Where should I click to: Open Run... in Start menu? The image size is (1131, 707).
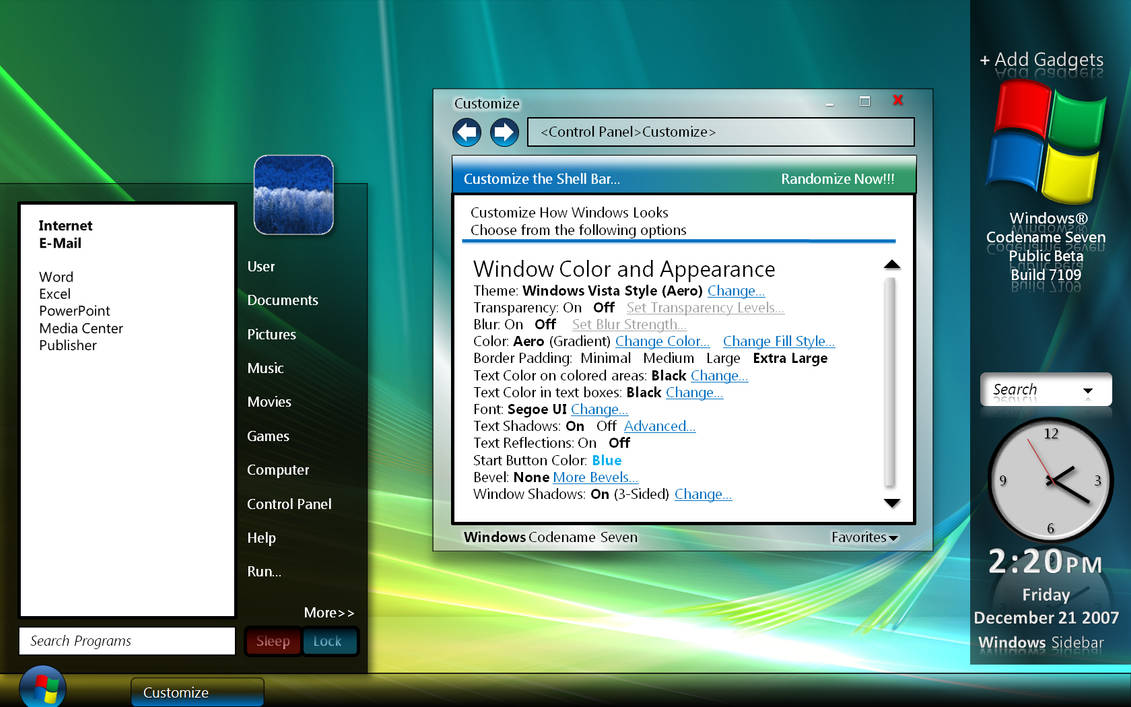[264, 571]
